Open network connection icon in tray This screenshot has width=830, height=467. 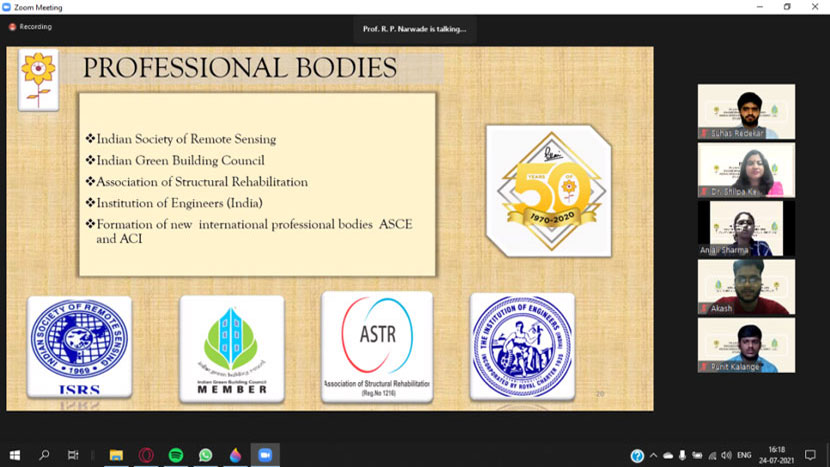(x=712, y=455)
